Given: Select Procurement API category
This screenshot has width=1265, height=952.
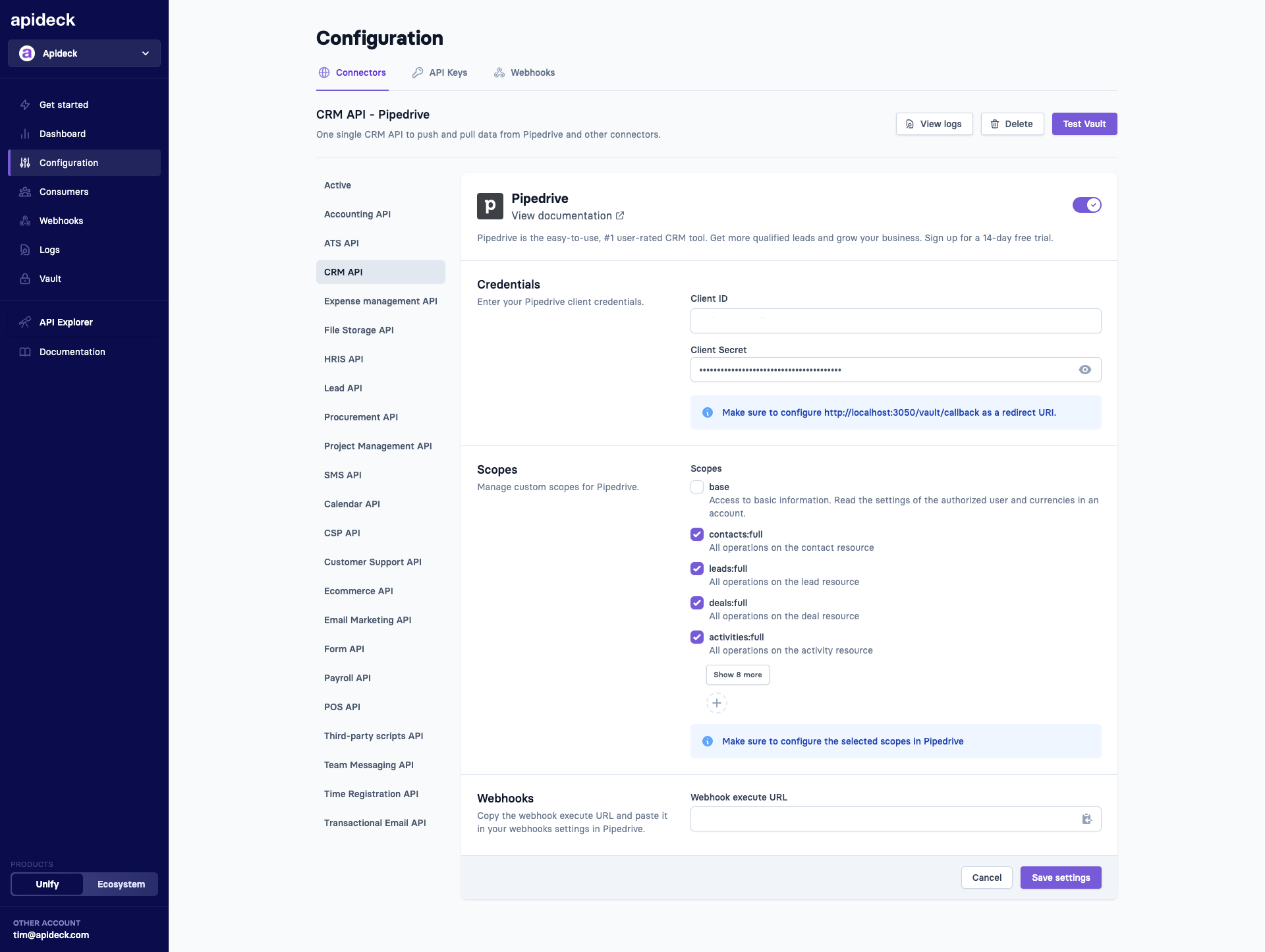Looking at the screenshot, I should pos(381,417).
